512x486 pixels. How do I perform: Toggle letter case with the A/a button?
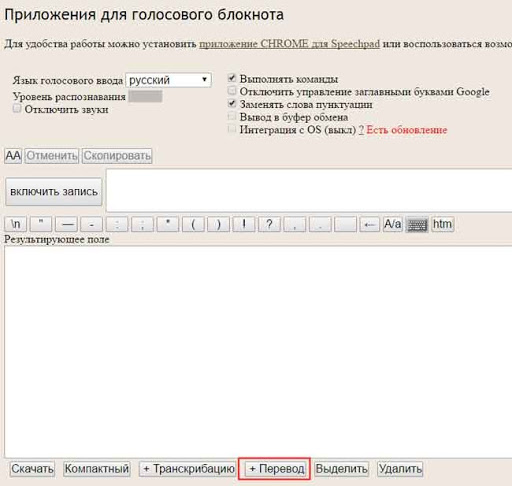point(393,224)
